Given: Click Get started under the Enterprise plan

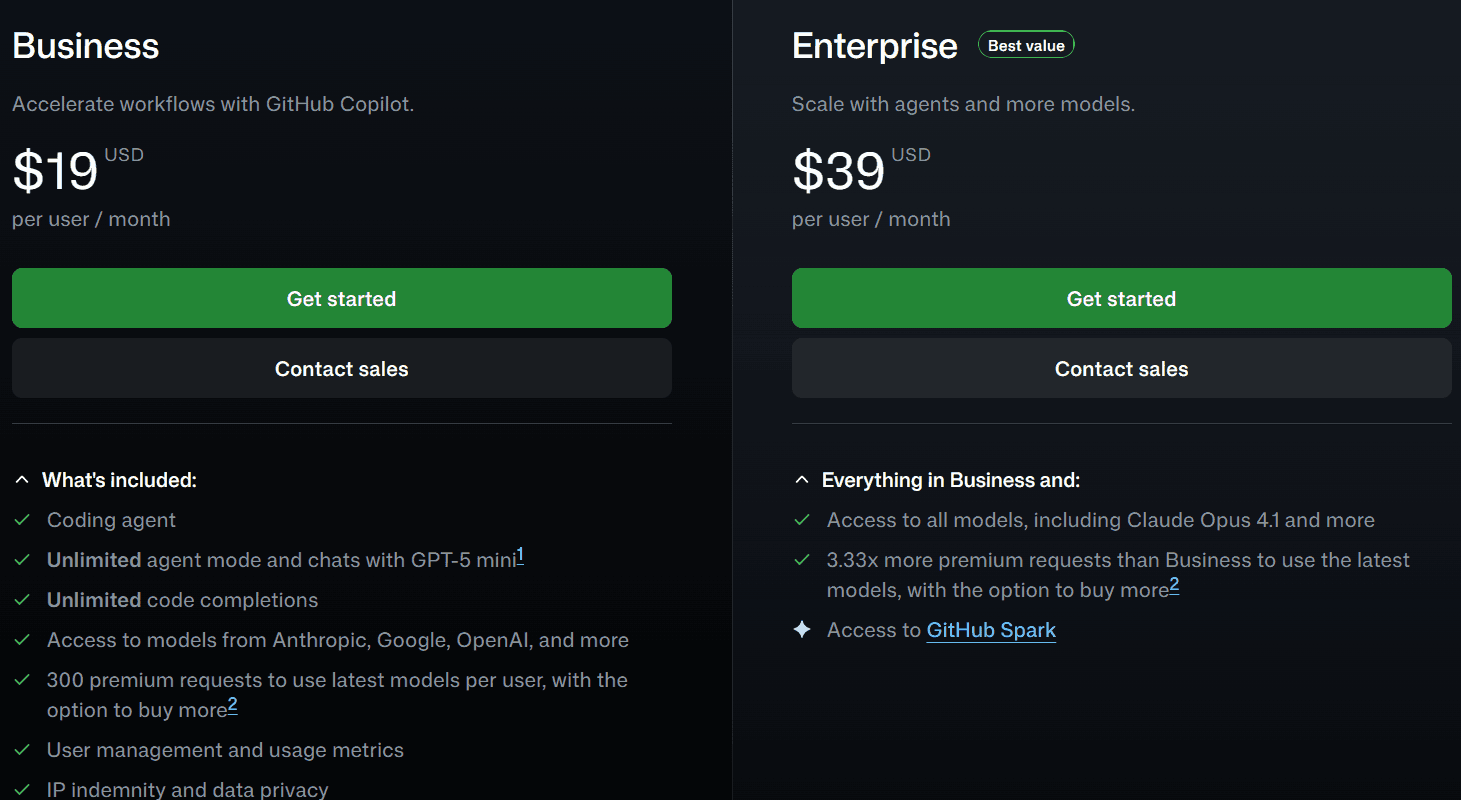Looking at the screenshot, I should (1121, 298).
